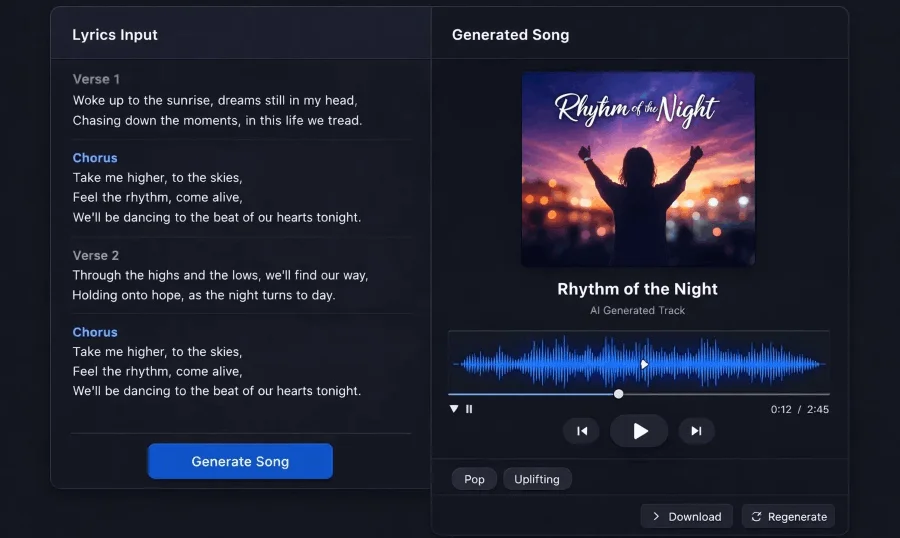Click the play marker inside the waveform
900x538 pixels.
point(644,364)
